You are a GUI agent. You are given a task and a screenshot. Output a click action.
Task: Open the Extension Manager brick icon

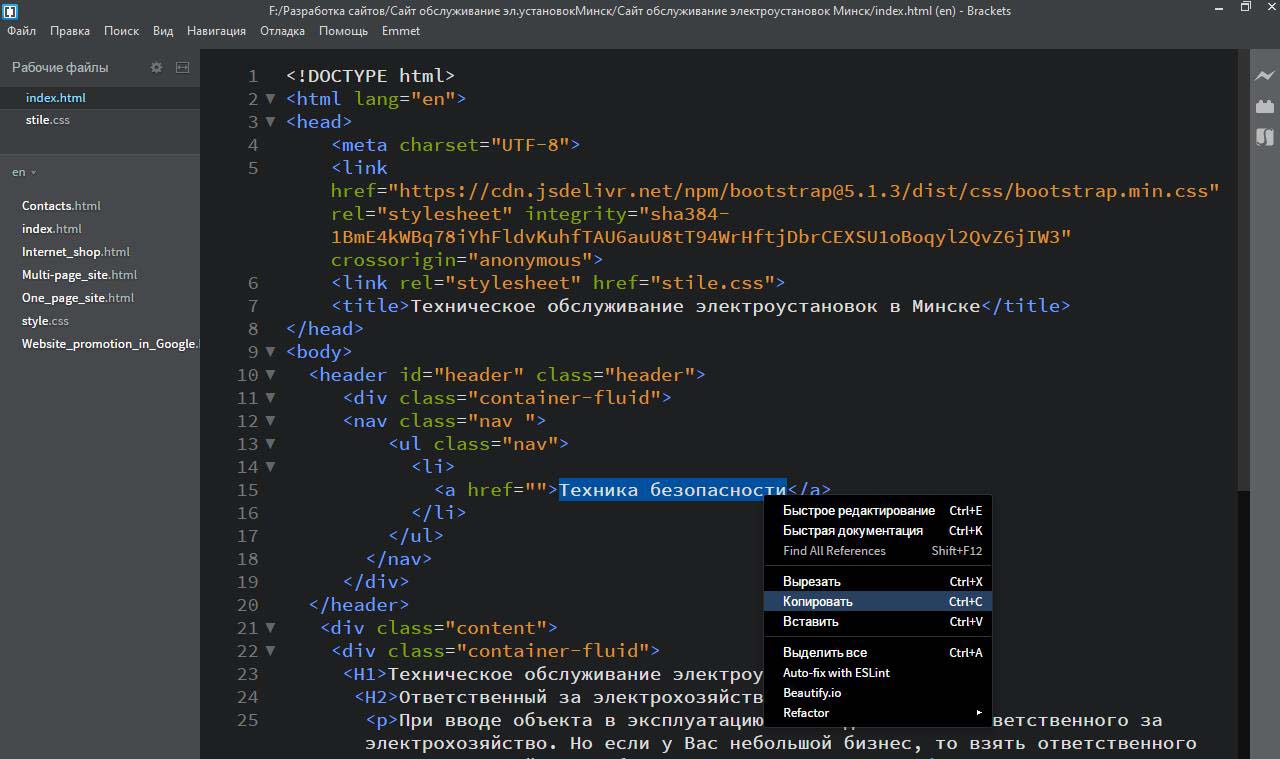click(x=1264, y=106)
